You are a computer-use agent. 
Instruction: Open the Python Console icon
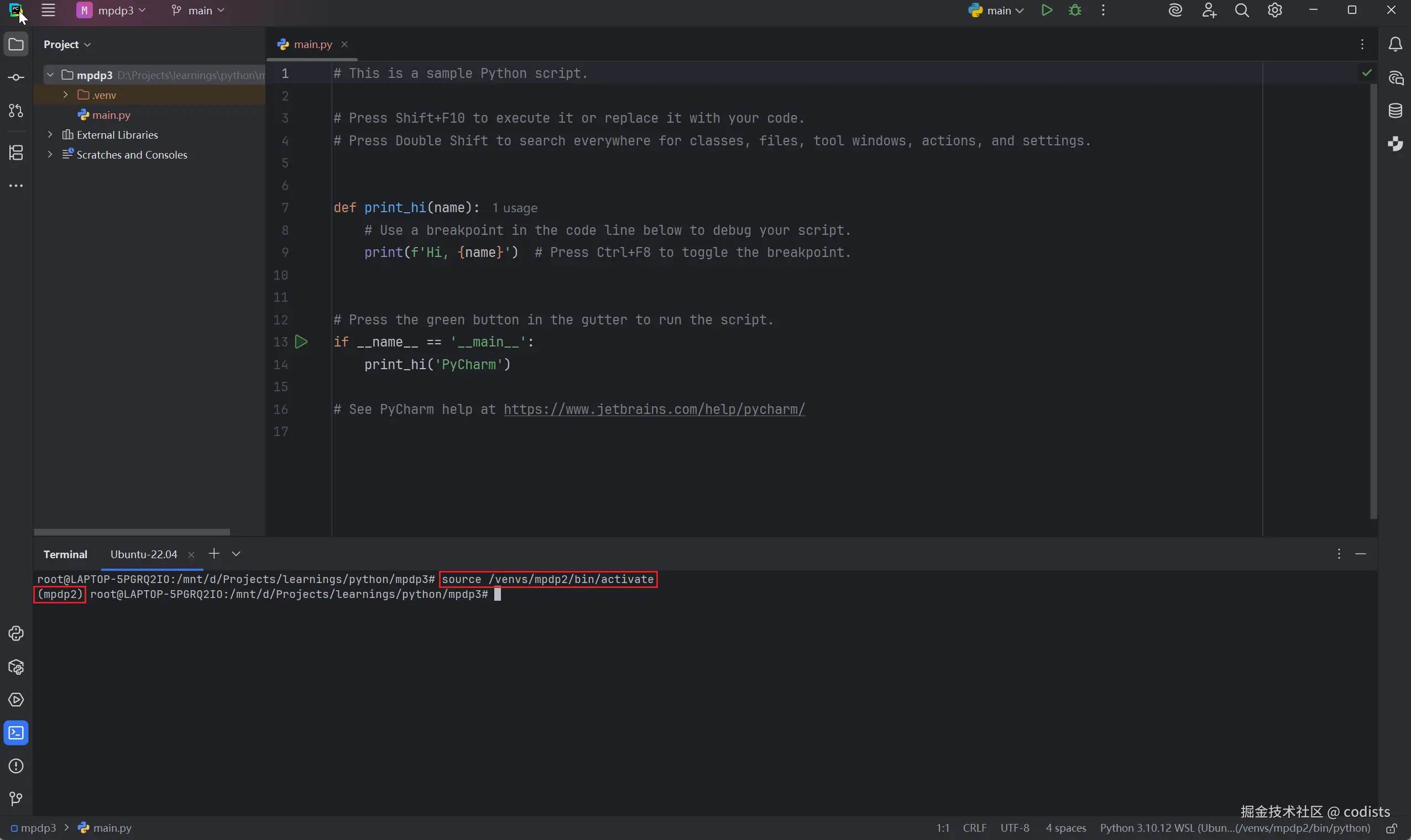click(16, 633)
